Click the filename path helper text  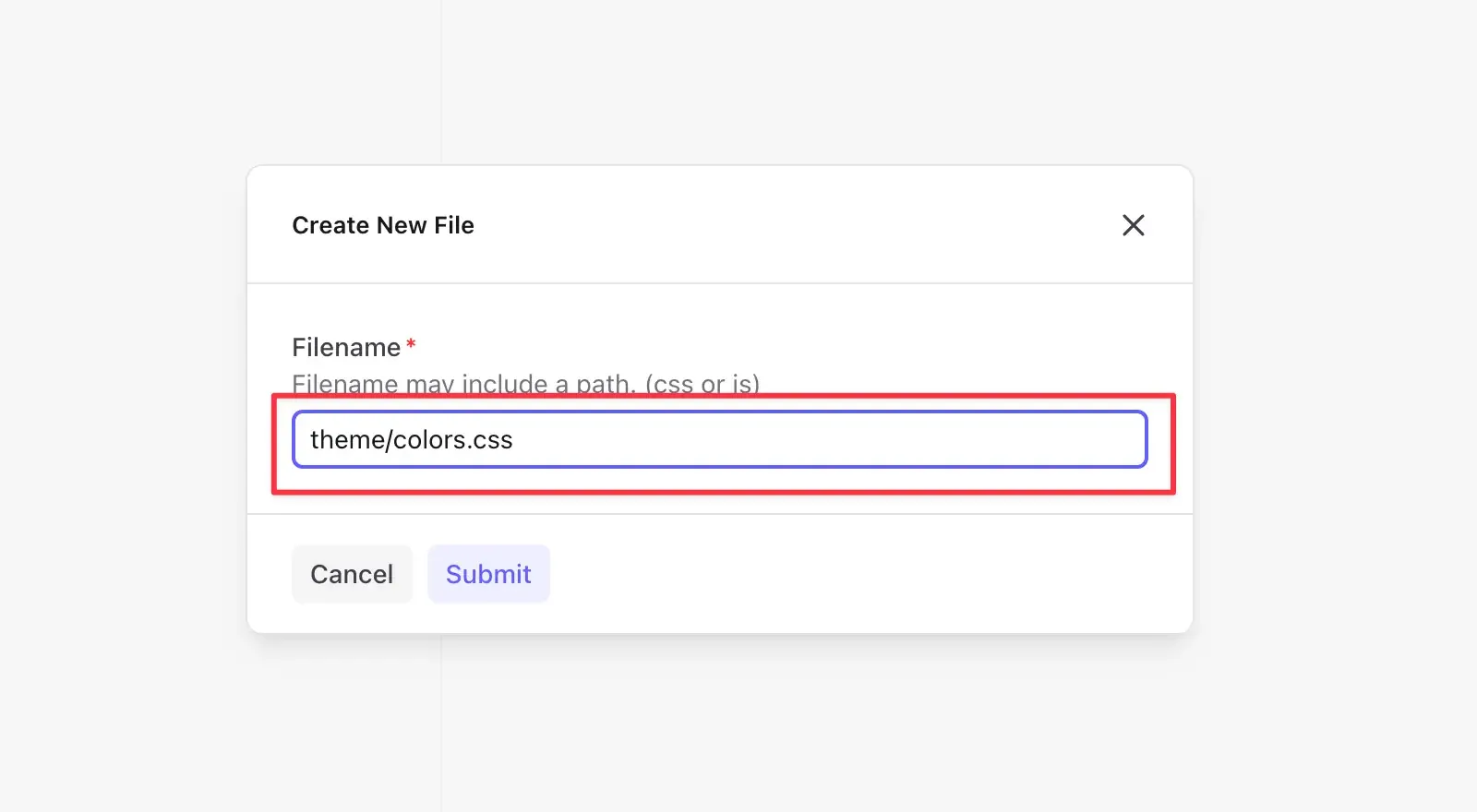click(x=525, y=384)
